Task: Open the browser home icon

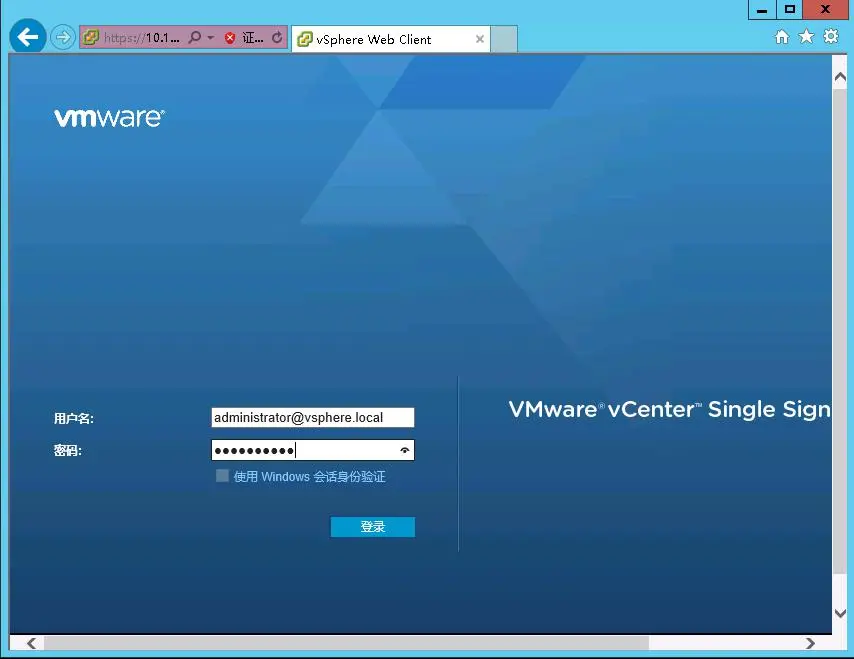Action: pos(782,36)
